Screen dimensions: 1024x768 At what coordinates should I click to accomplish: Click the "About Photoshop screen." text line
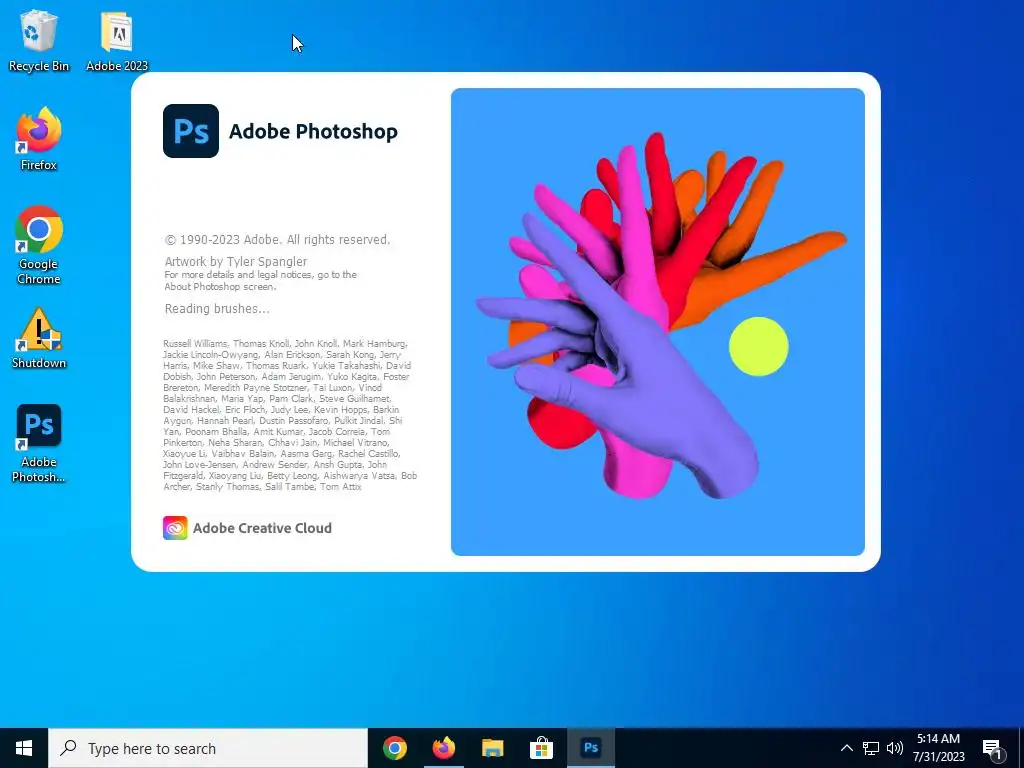220,287
